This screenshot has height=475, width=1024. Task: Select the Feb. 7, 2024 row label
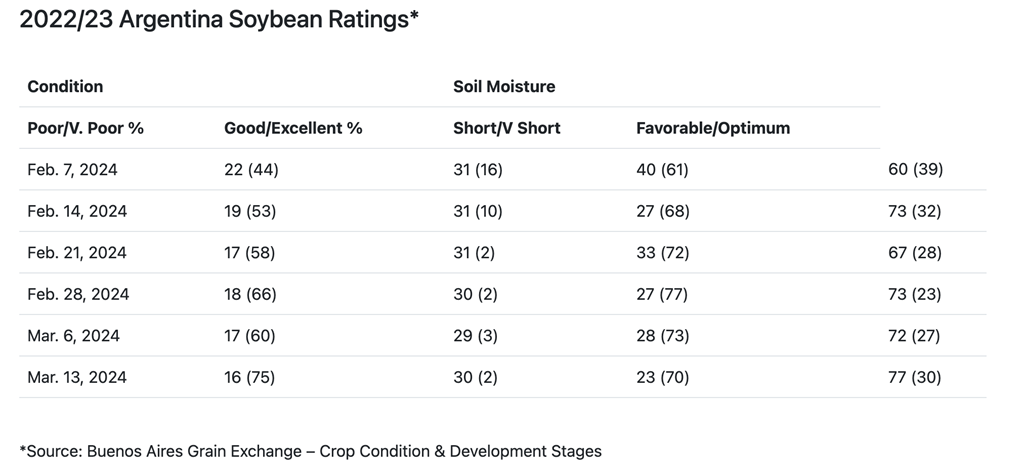tap(72, 170)
